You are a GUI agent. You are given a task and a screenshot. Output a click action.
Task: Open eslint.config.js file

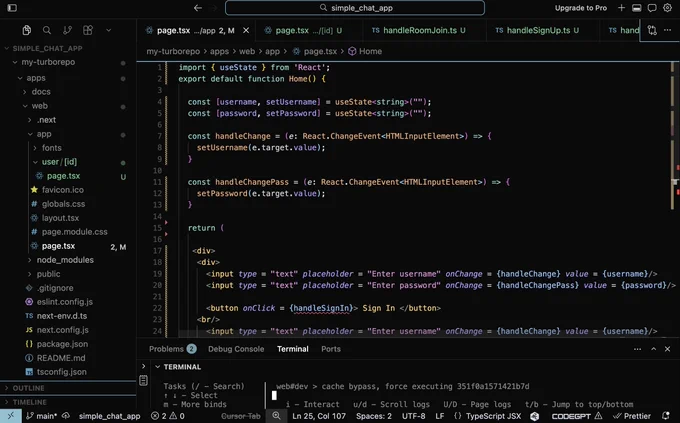pos(65,302)
